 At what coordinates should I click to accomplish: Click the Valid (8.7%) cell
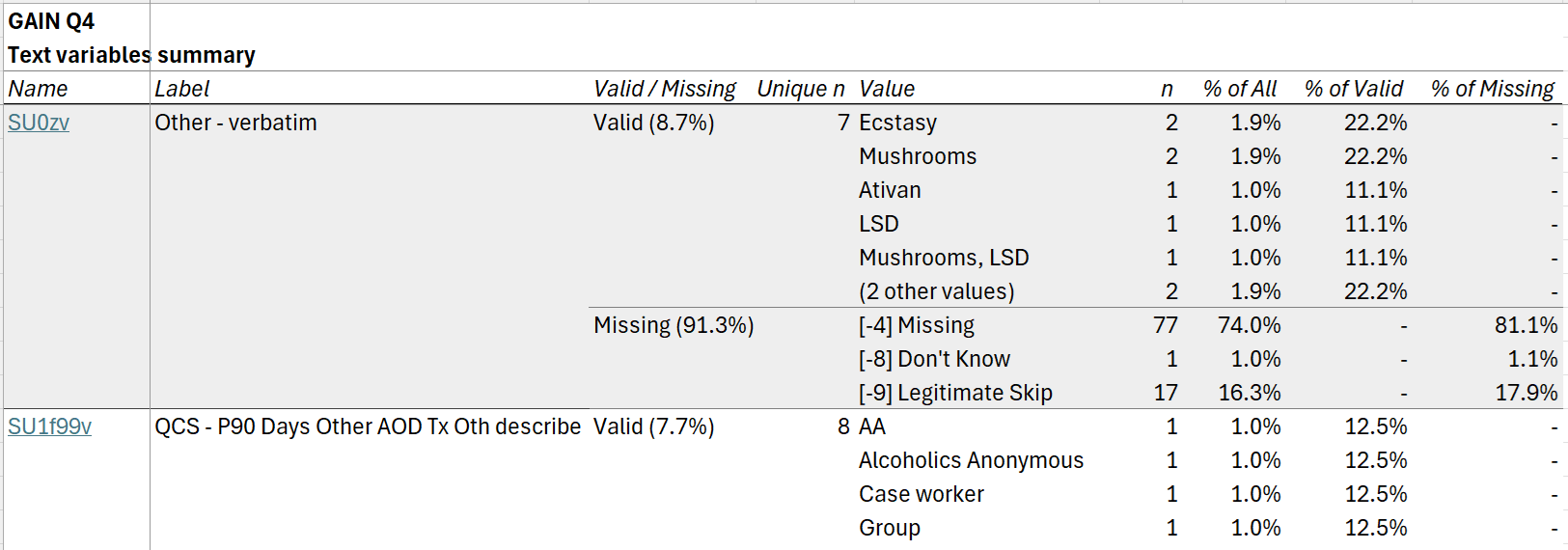pyautogui.click(x=653, y=123)
